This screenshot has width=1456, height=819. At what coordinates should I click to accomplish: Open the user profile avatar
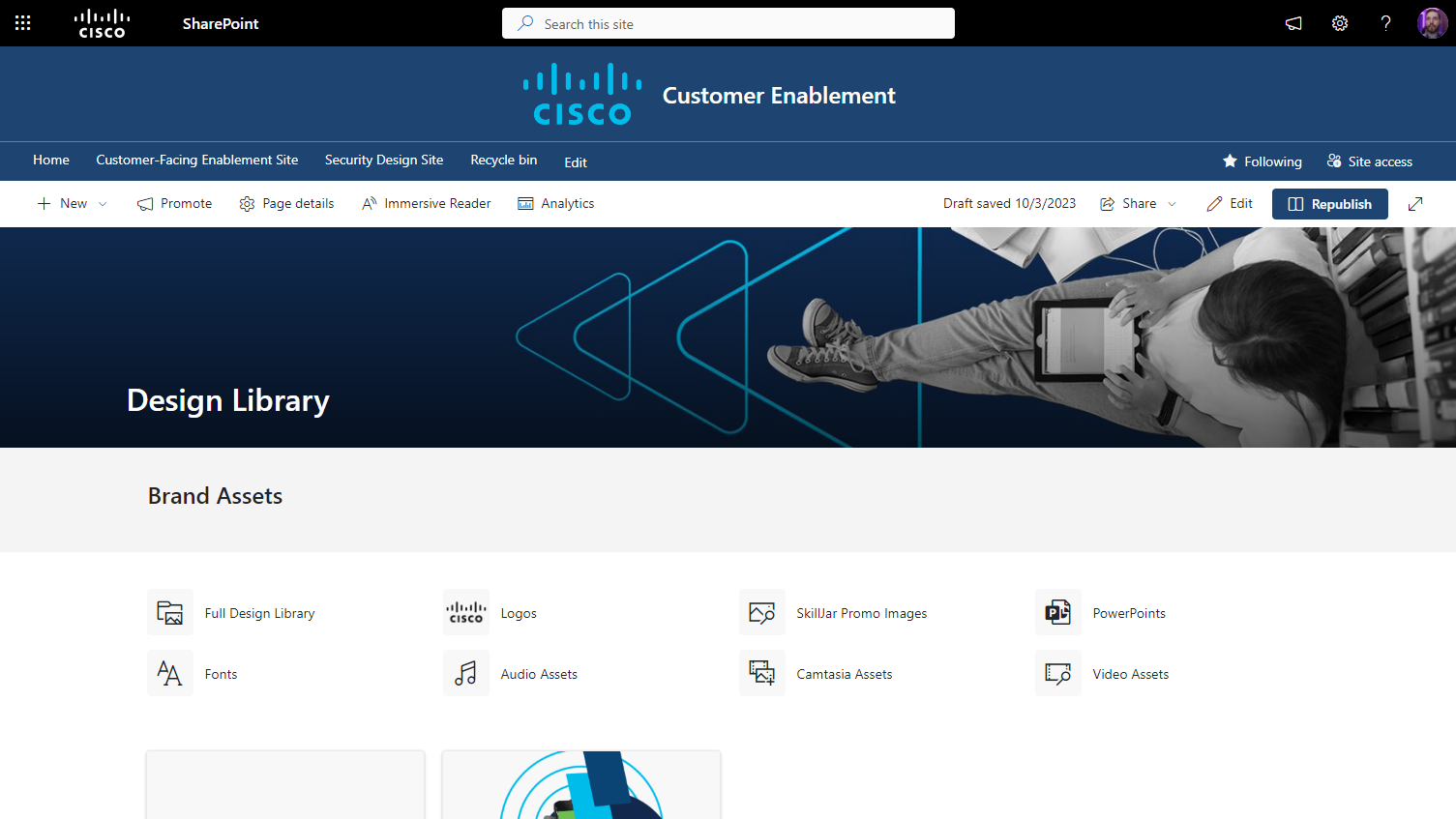[1433, 23]
